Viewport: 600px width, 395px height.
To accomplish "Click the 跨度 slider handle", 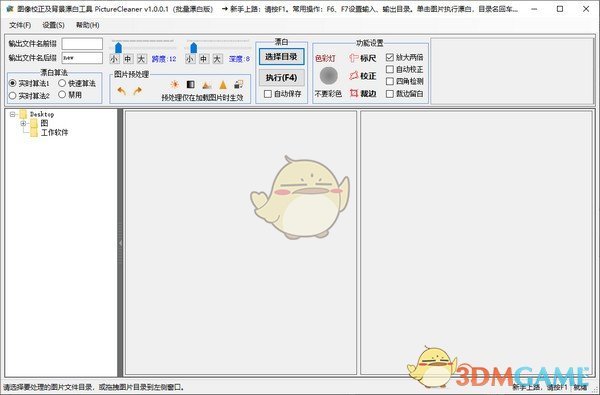I will coord(118,47).
